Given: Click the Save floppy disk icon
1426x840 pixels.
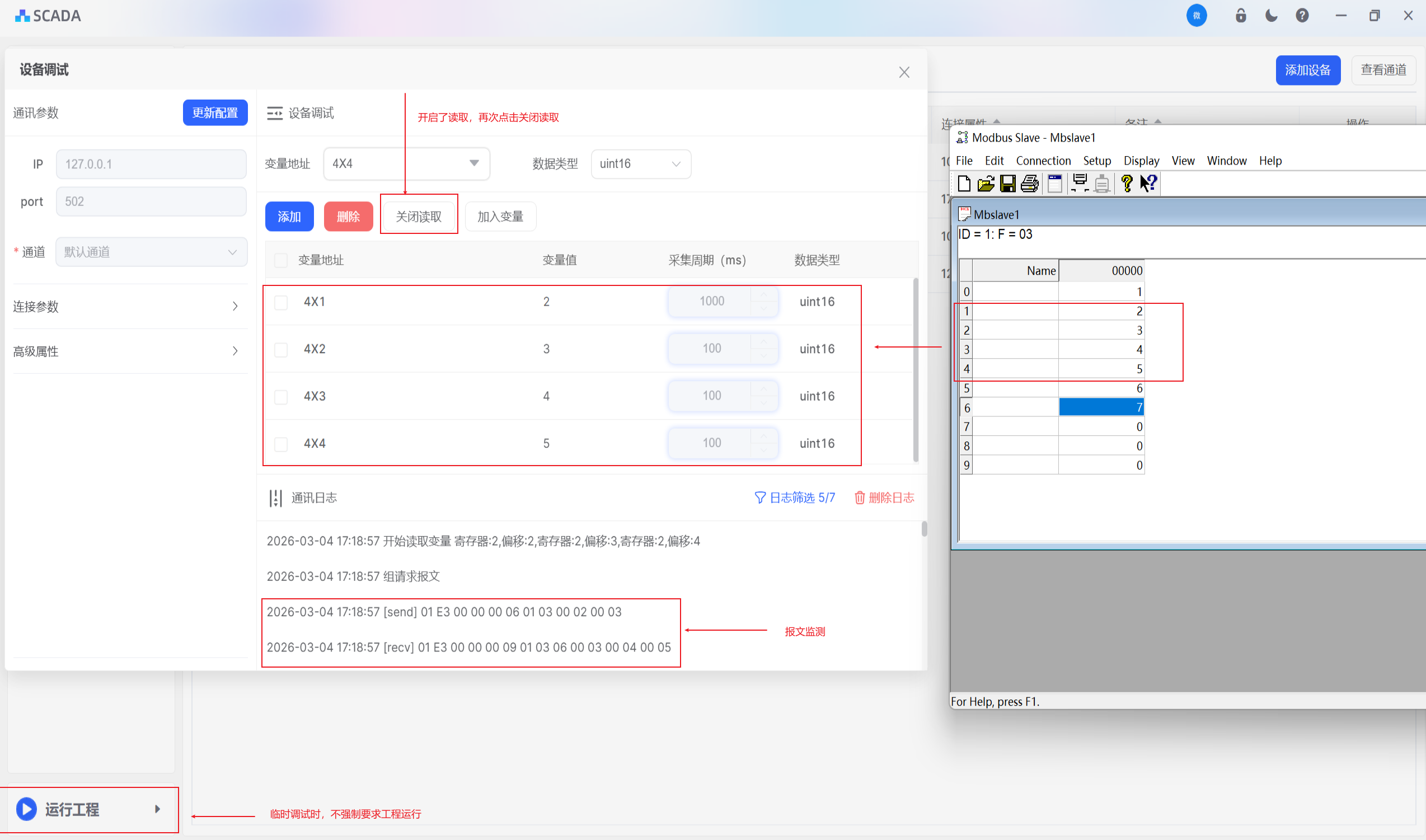Looking at the screenshot, I should tap(1007, 184).
